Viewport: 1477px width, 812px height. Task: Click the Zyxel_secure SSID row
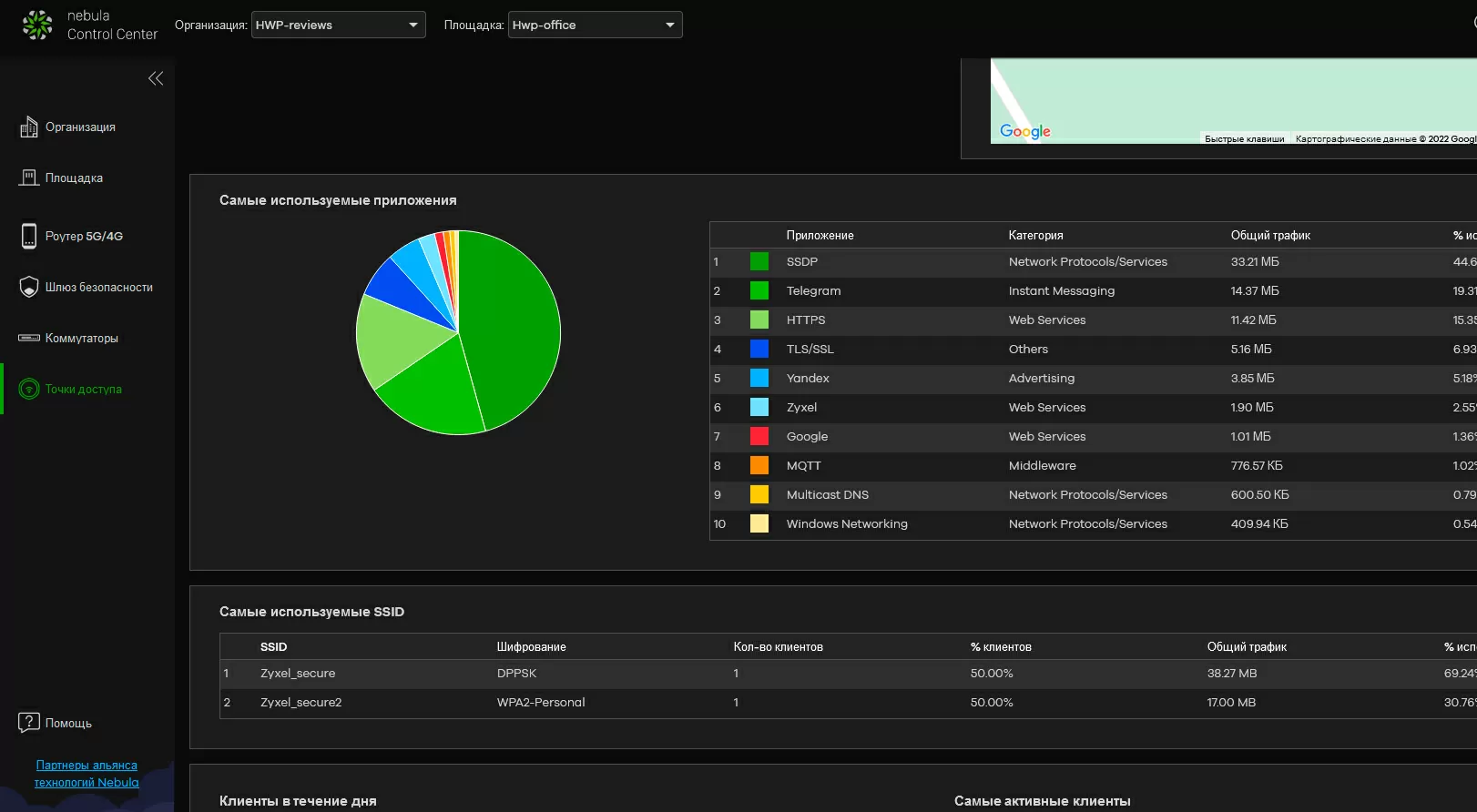point(848,673)
